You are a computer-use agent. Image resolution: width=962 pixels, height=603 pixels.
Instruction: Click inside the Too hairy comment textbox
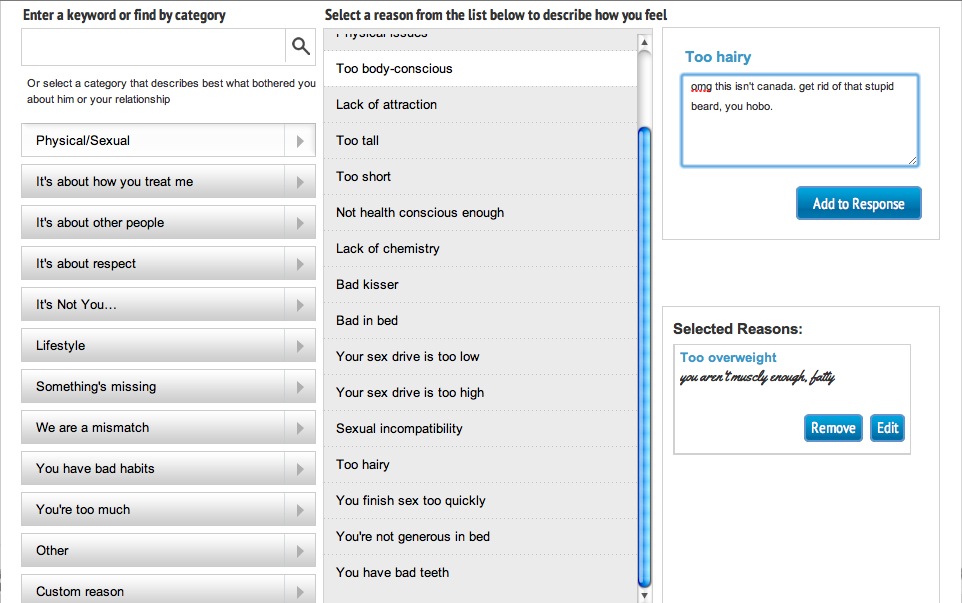799,120
